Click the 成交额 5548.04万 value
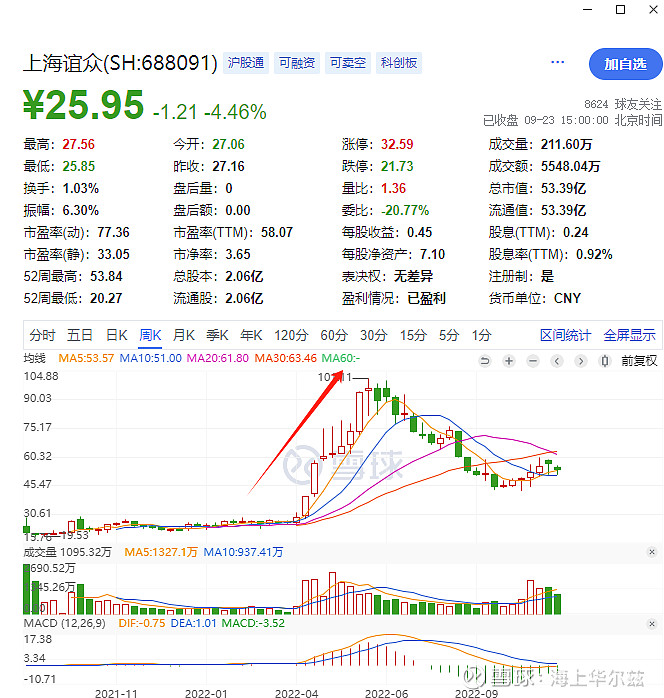 571,166
